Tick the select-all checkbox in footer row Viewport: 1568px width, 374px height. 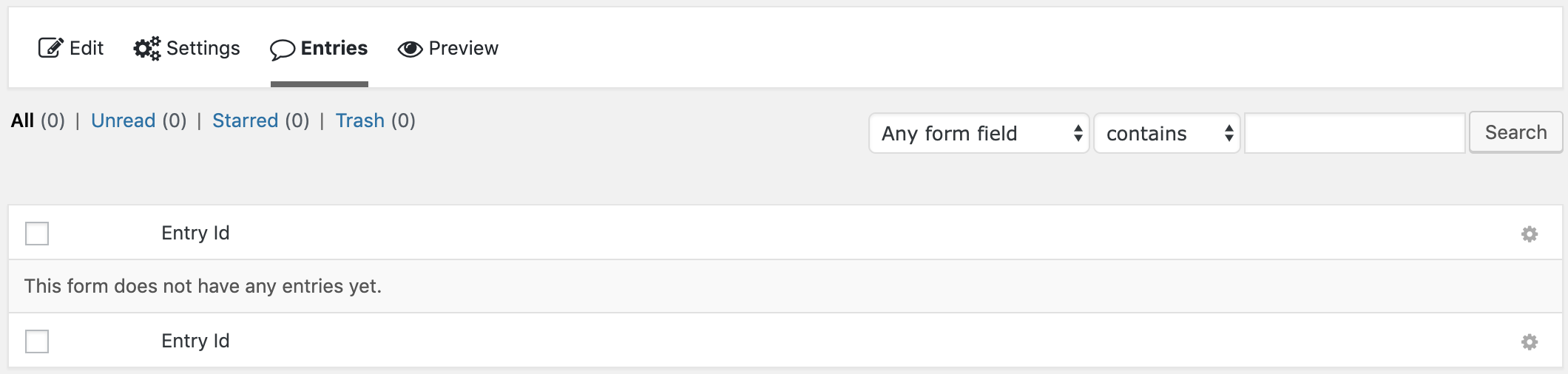coord(37,341)
